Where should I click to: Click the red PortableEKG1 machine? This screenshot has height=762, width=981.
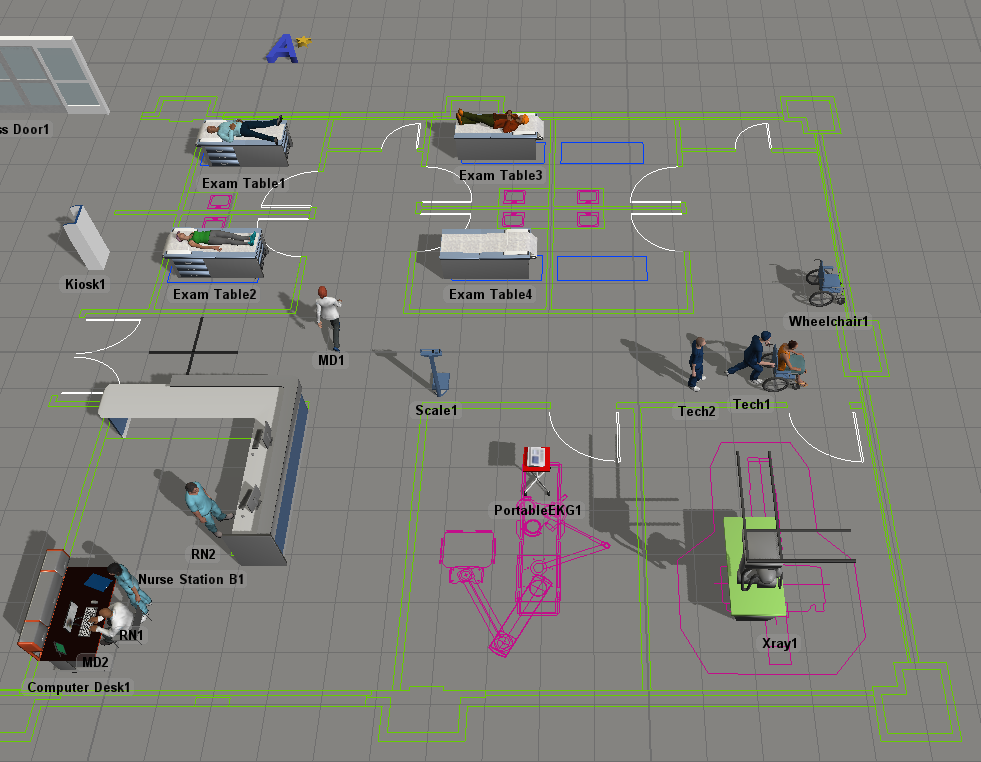pyautogui.click(x=537, y=459)
